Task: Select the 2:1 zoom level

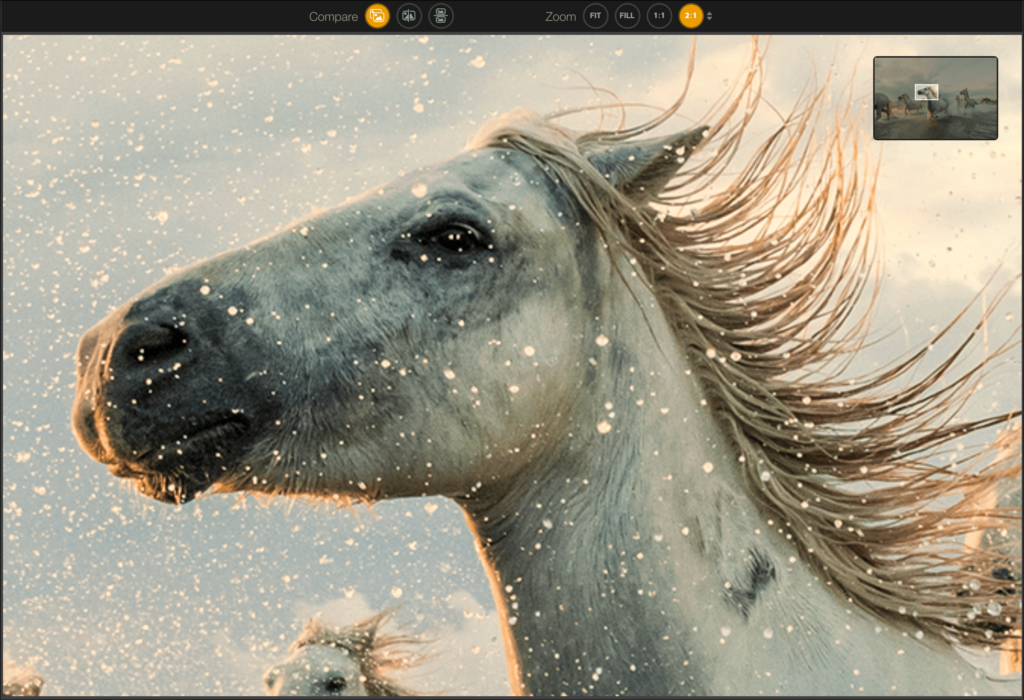Action: (691, 16)
